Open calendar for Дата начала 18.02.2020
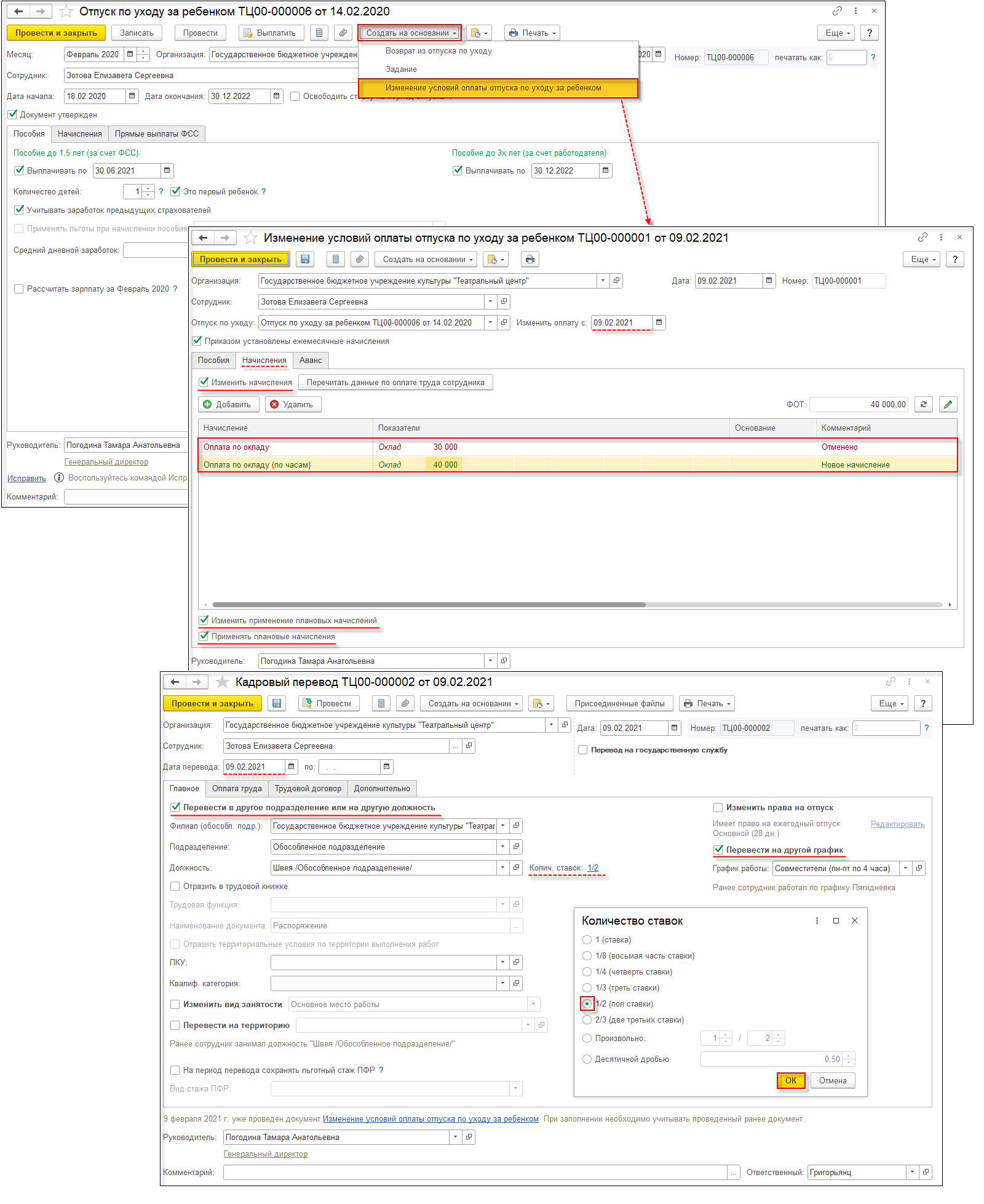Viewport: 984px width, 1204px height. click(x=132, y=96)
